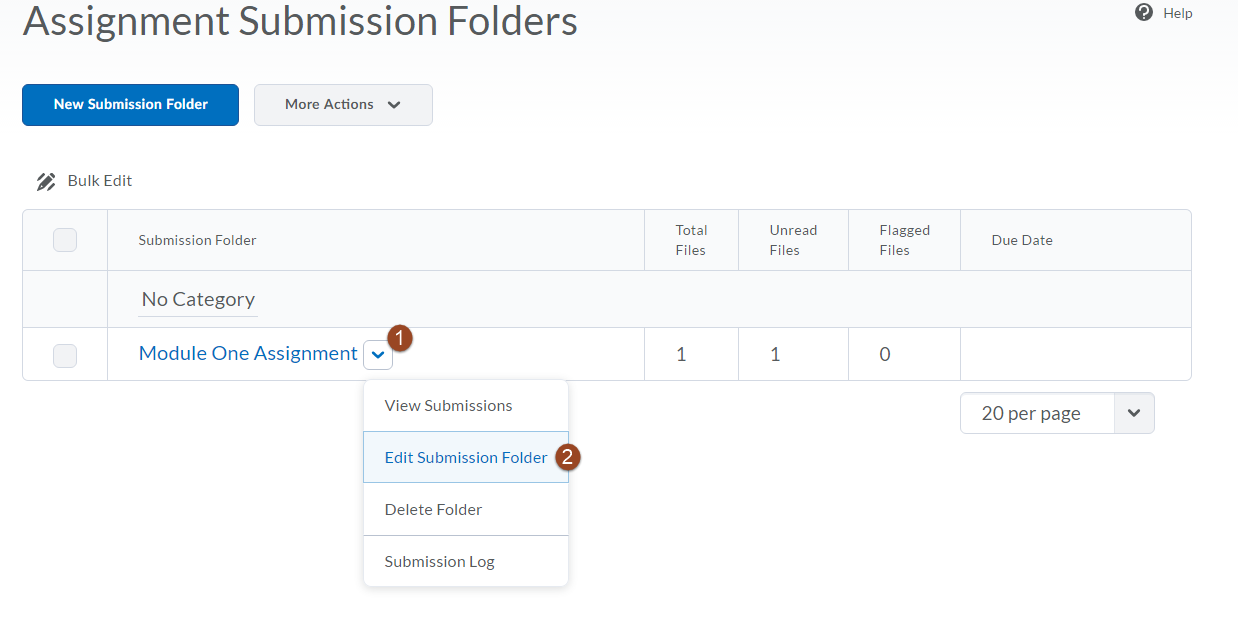The image size is (1238, 629).
Task: Click the Help question mark icon
Action: coord(1144,13)
